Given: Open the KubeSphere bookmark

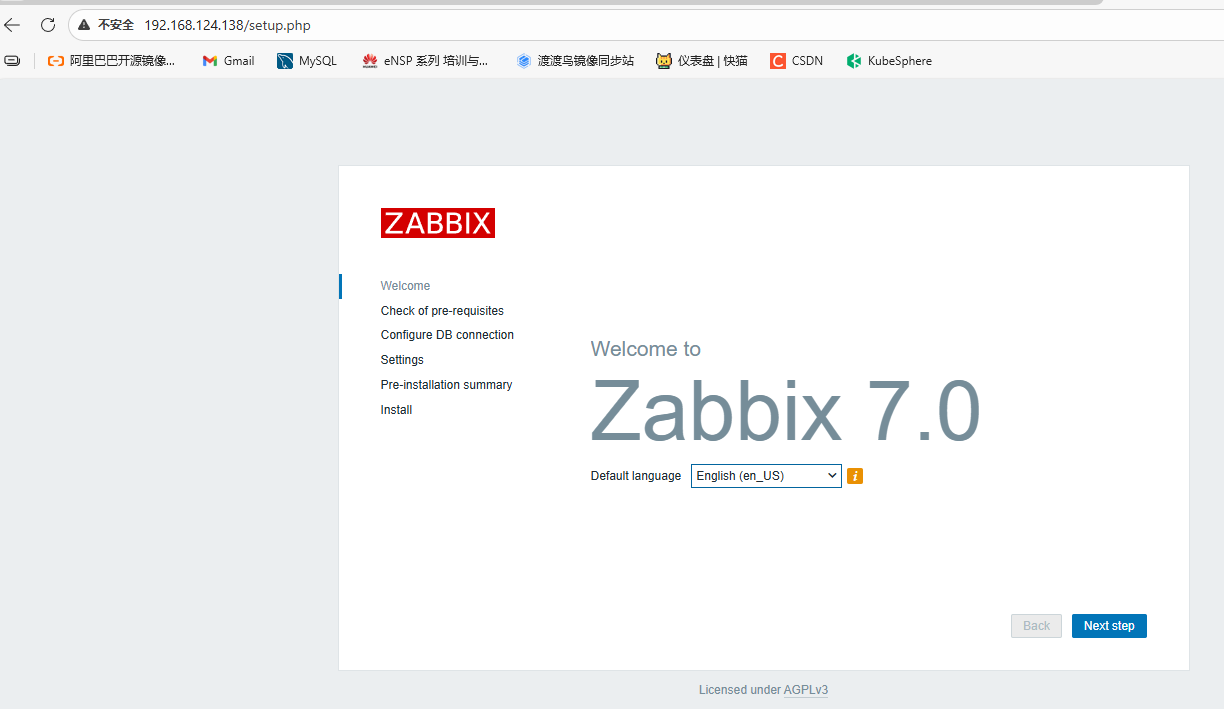Looking at the screenshot, I should [x=889, y=61].
